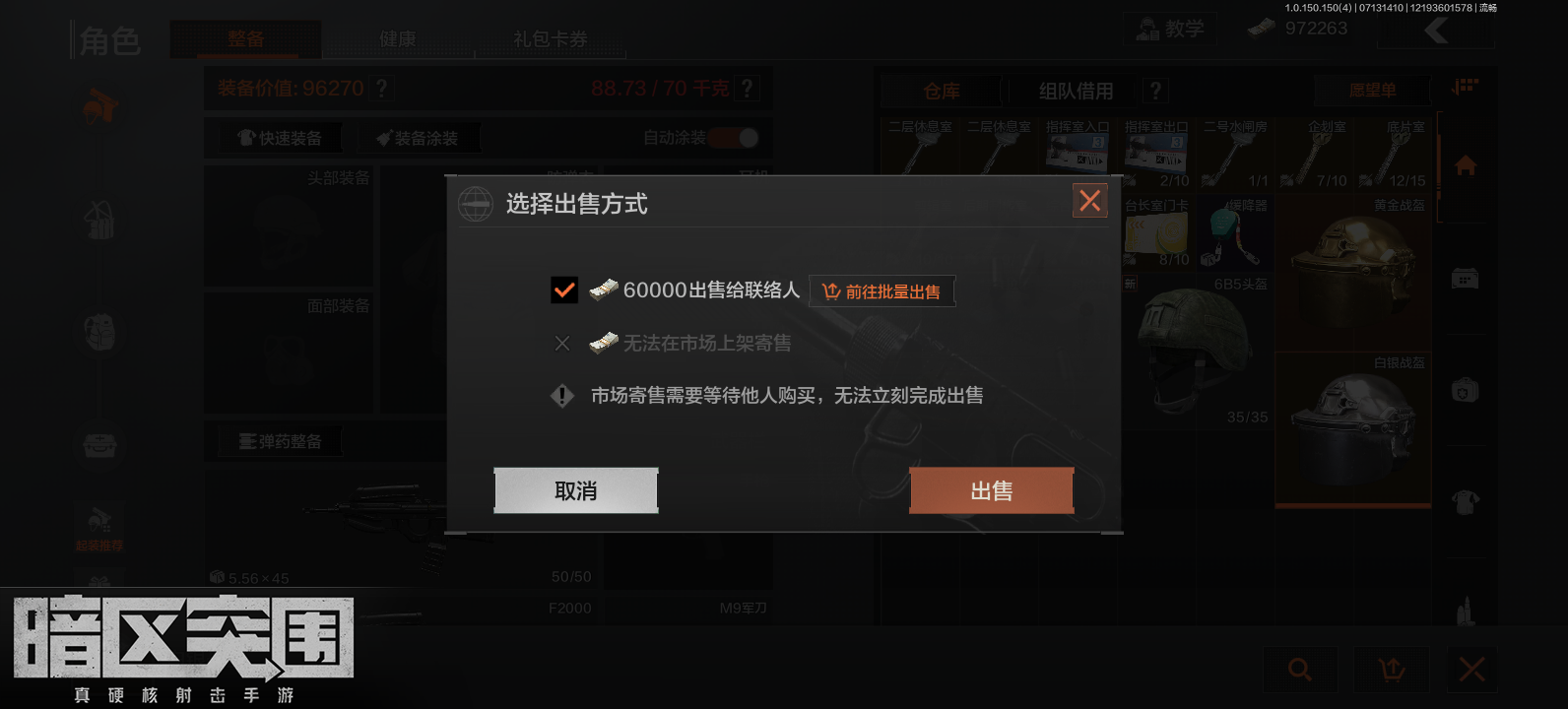The height and width of the screenshot is (709, 1568).
Task: Open the 仓库 warehouse tab
Action: [x=942, y=91]
